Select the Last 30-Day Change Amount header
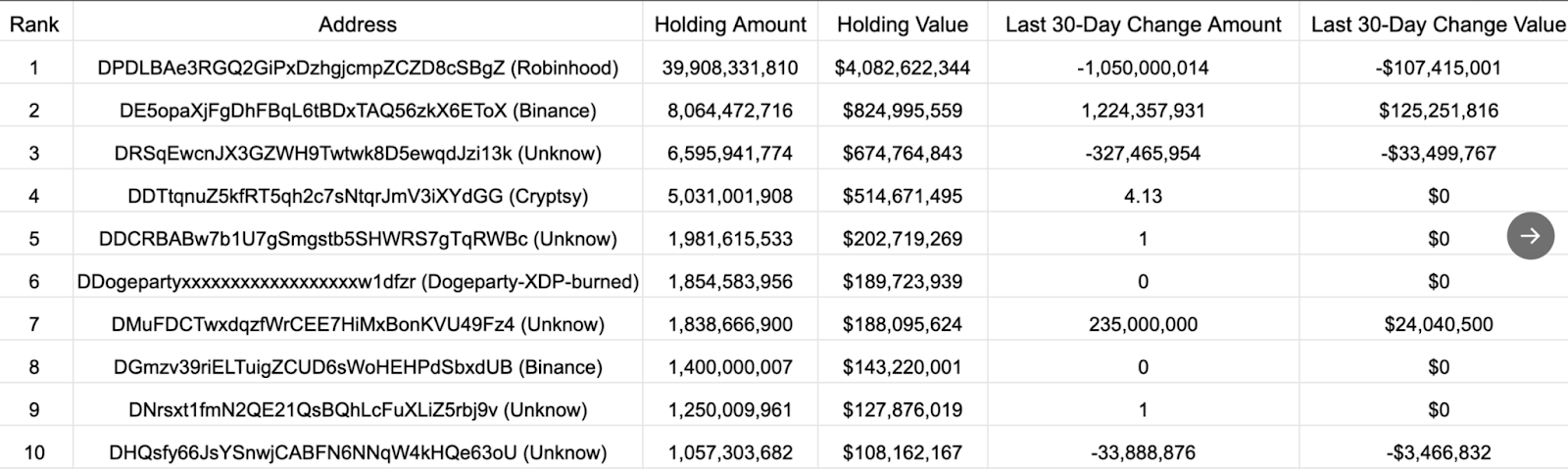 (x=1143, y=24)
